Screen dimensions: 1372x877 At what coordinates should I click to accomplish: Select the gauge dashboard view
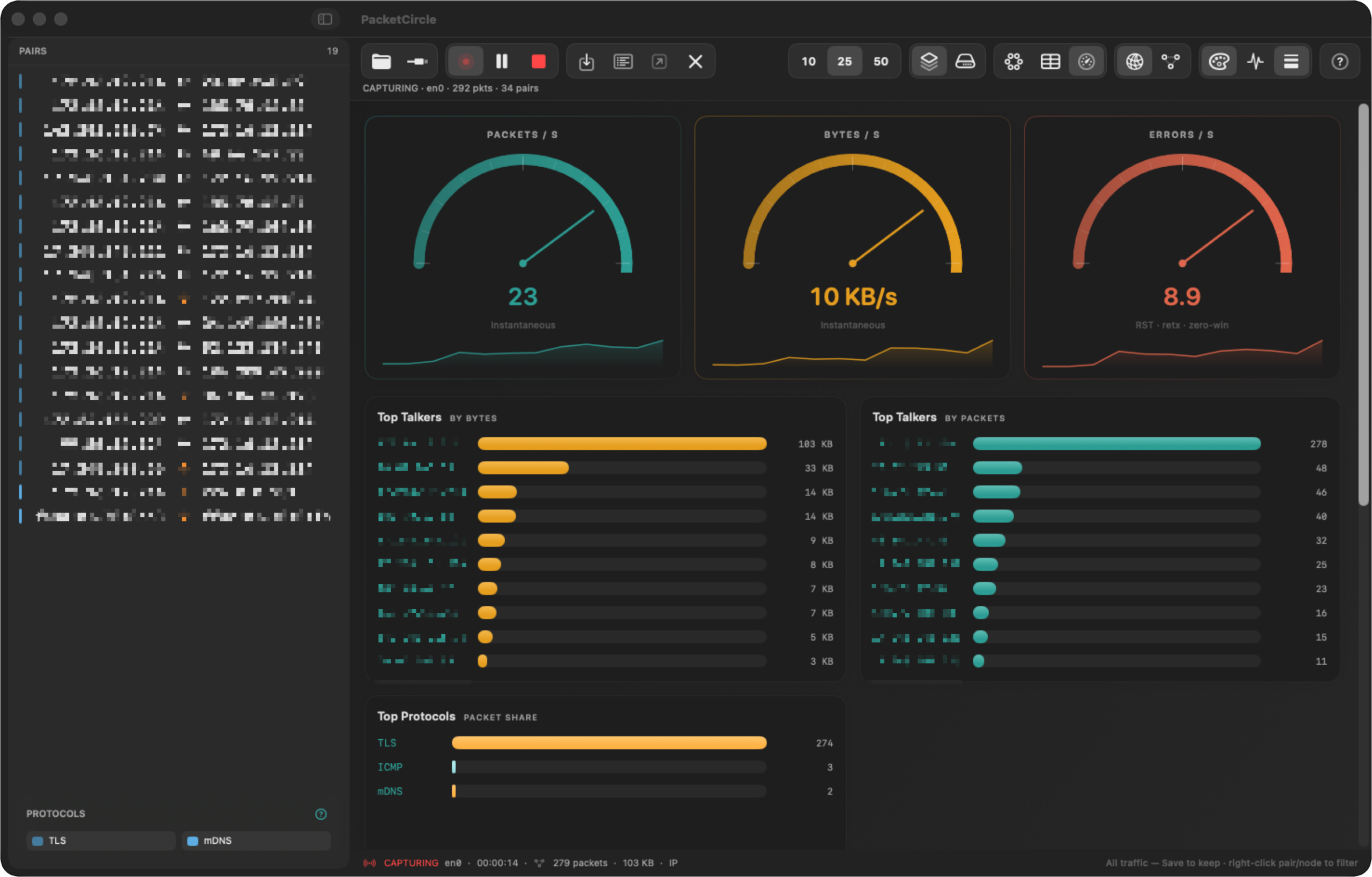pyautogui.click(x=1086, y=62)
